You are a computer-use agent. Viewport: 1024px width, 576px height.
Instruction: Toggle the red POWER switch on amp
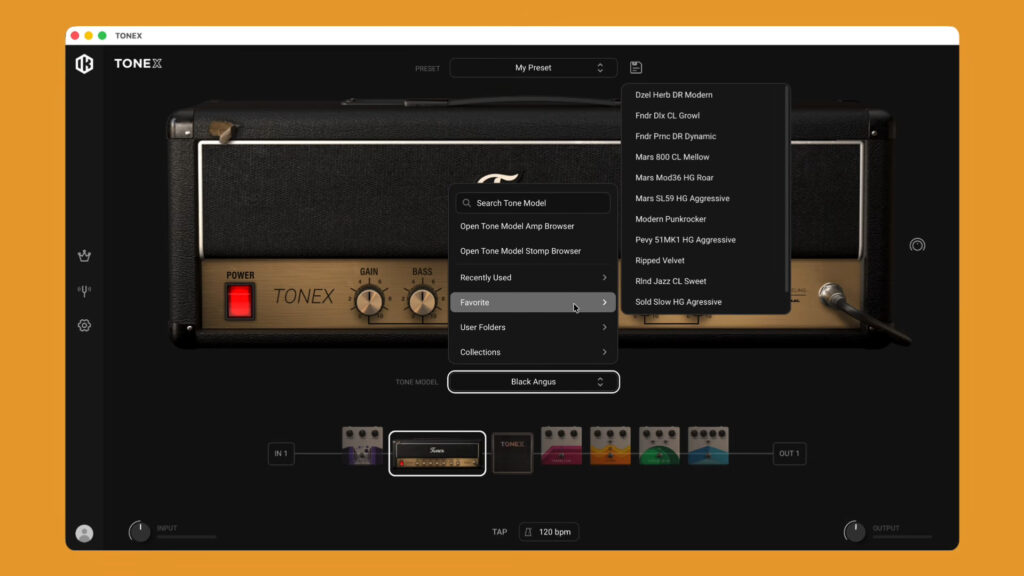pyautogui.click(x=240, y=301)
